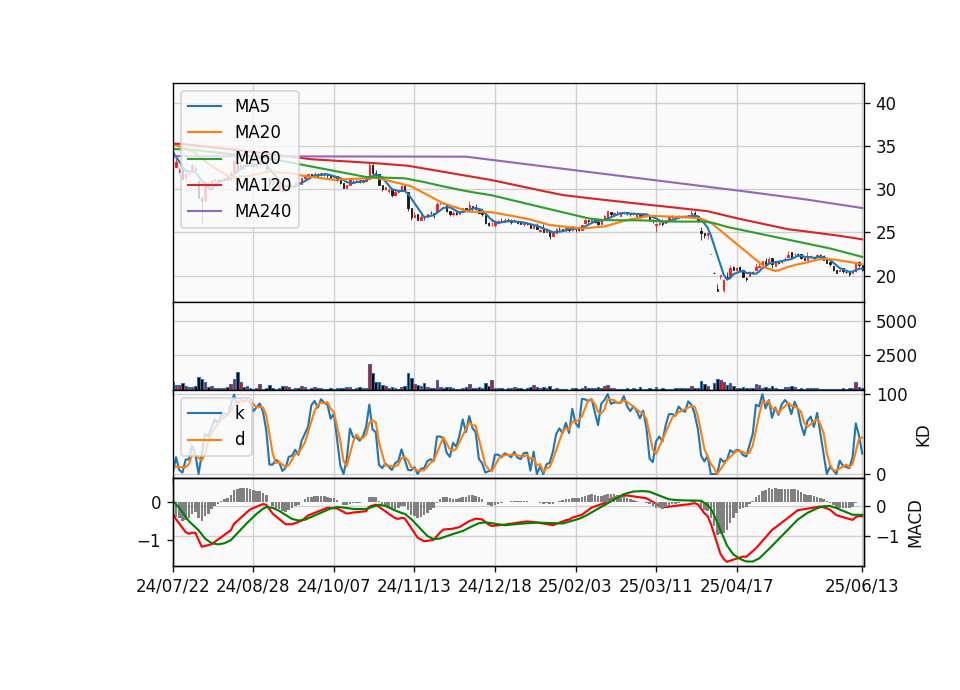
Task: Click the KD axis value 100
Action: pos(892,395)
